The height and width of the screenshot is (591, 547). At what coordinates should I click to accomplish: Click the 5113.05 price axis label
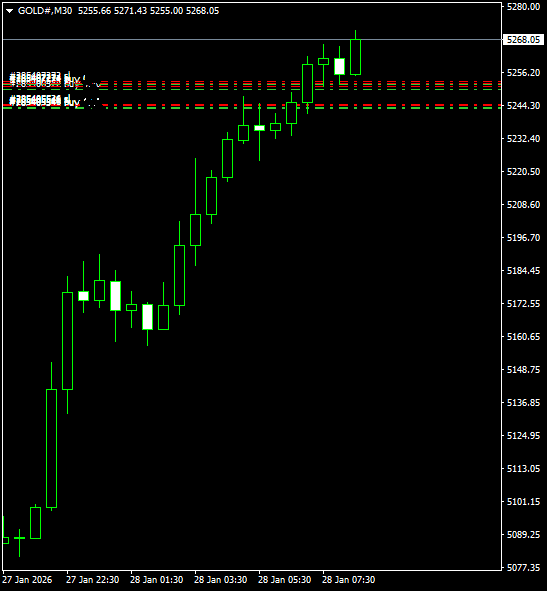click(x=523, y=469)
